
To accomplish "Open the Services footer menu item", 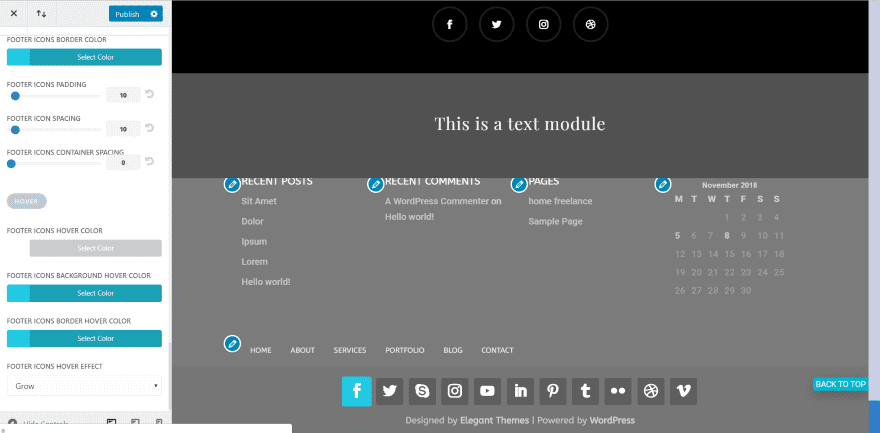I will (350, 350).
